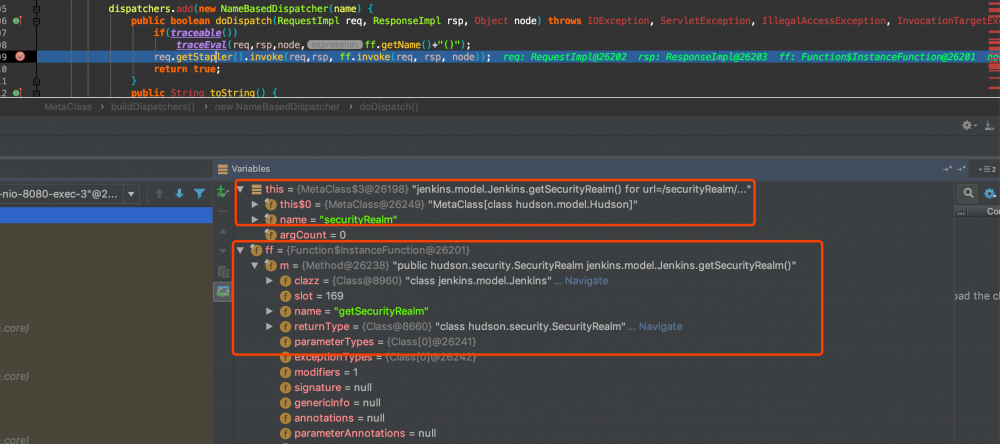The image size is (1000, 444).
Task: Toggle the breakpoint on the highlighted invoke line
Action: (20, 58)
